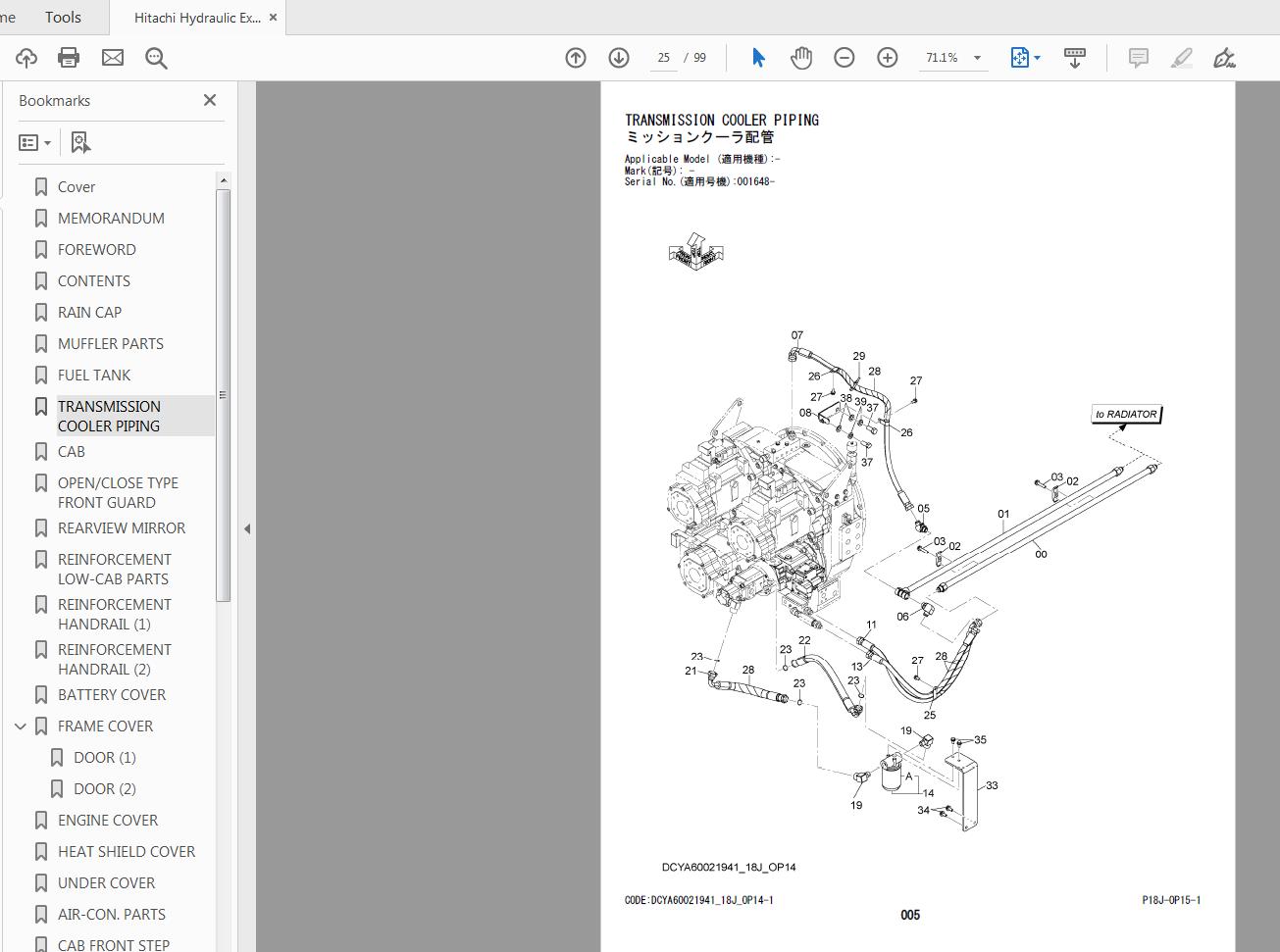Select RAIN CAP bookmark

coord(90,313)
